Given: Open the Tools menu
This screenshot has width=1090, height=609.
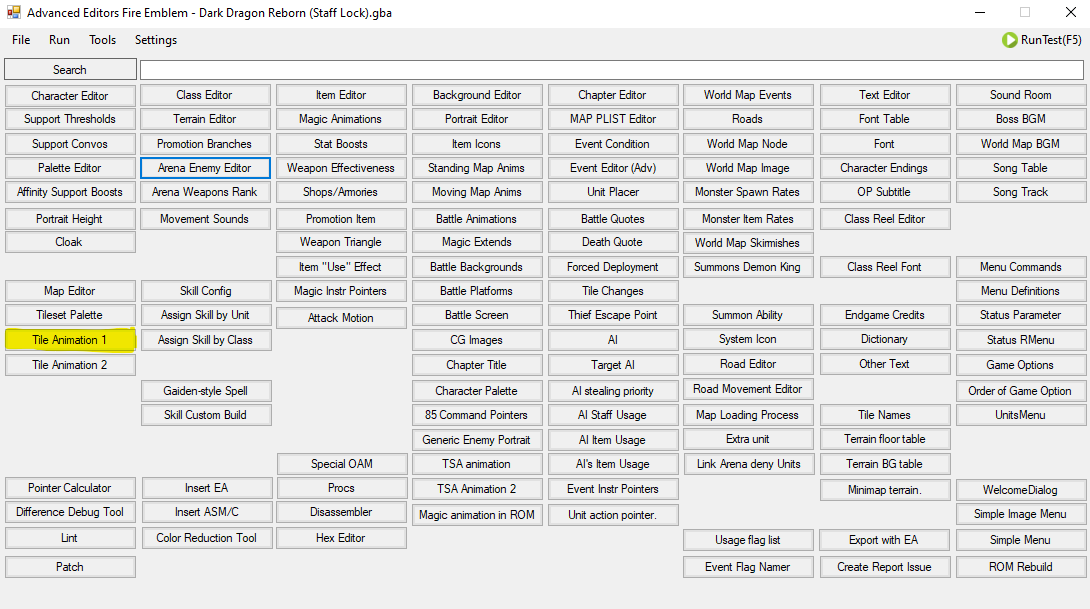Looking at the screenshot, I should [102, 40].
